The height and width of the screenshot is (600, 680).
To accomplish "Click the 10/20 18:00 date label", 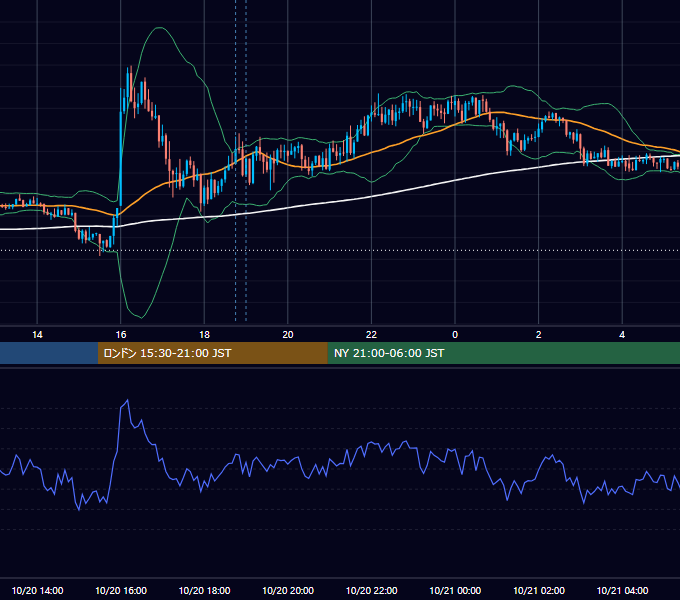I will click(204, 590).
